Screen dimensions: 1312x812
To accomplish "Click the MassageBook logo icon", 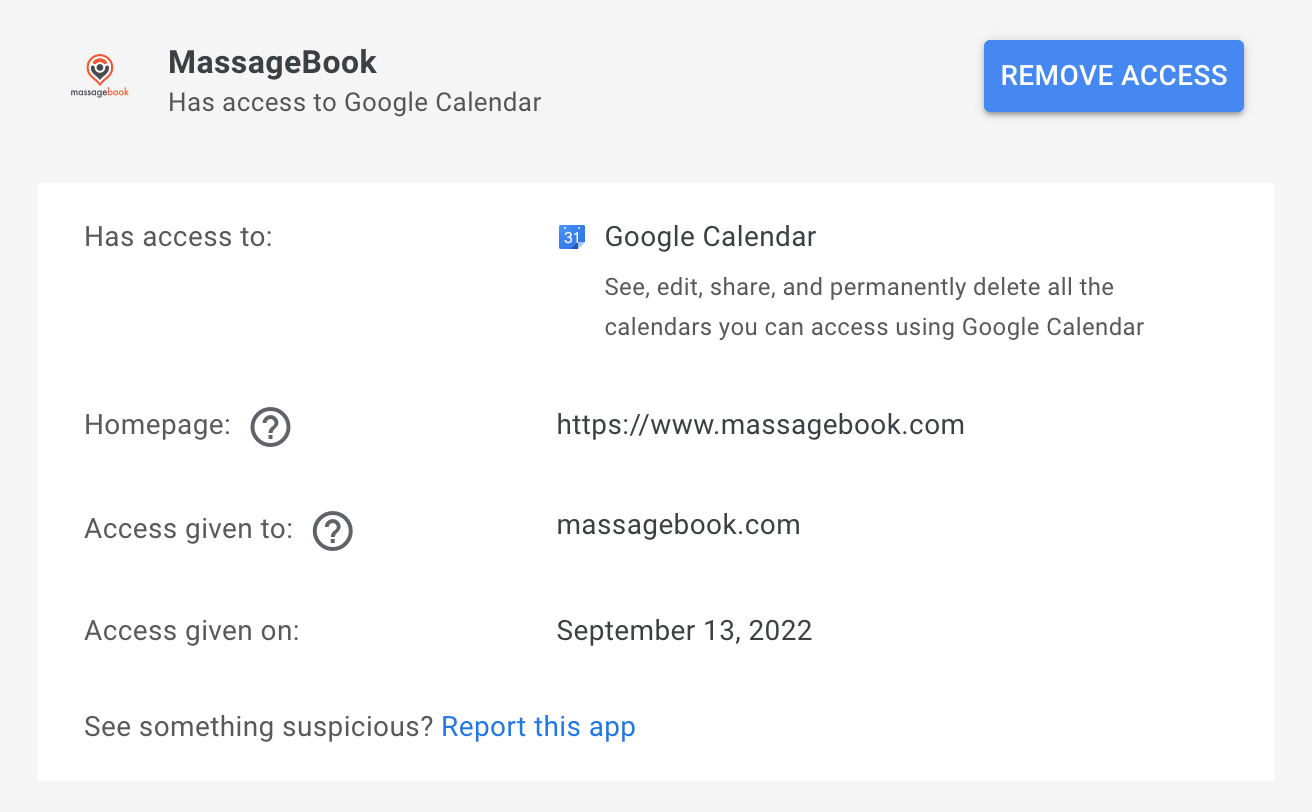I will point(100,76).
